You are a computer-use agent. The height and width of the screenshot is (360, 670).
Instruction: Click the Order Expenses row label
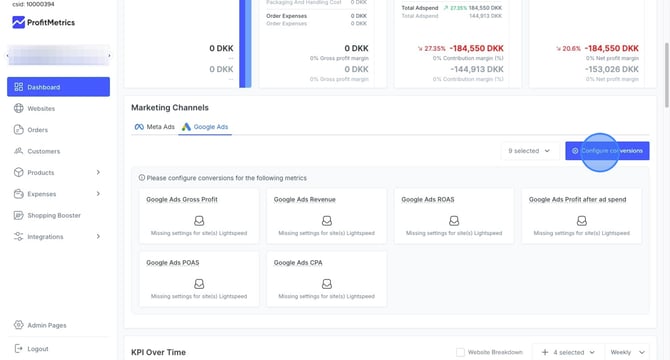click(286, 16)
